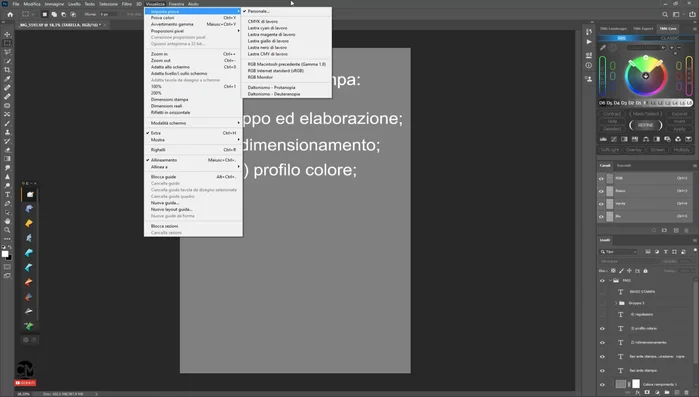Filter layers by pixel layers icon
This screenshot has width=699, height=397.
648,252
